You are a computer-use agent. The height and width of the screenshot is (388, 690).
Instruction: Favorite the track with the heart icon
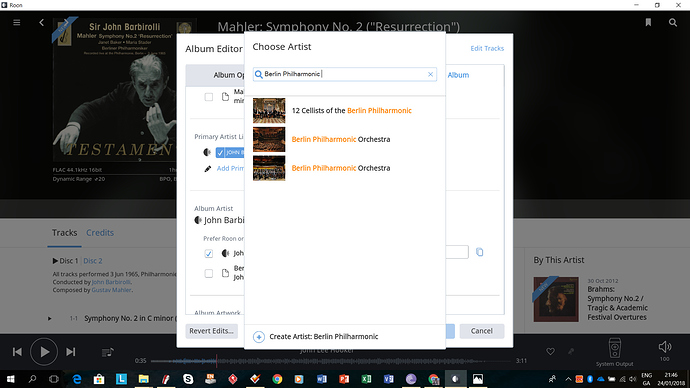point(550,351)
